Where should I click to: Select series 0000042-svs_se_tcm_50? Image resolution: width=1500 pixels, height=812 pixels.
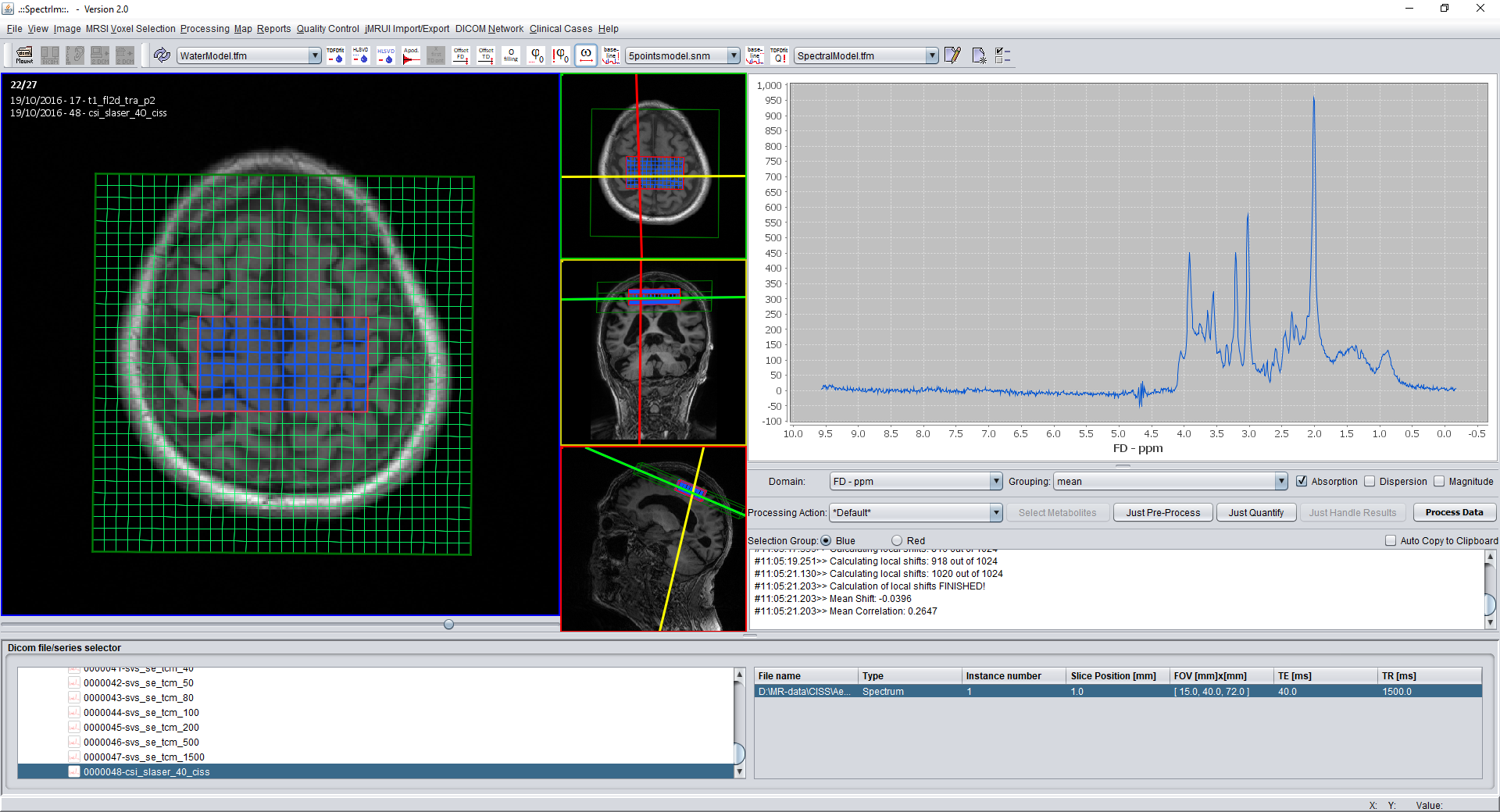(x=138, y=682)
